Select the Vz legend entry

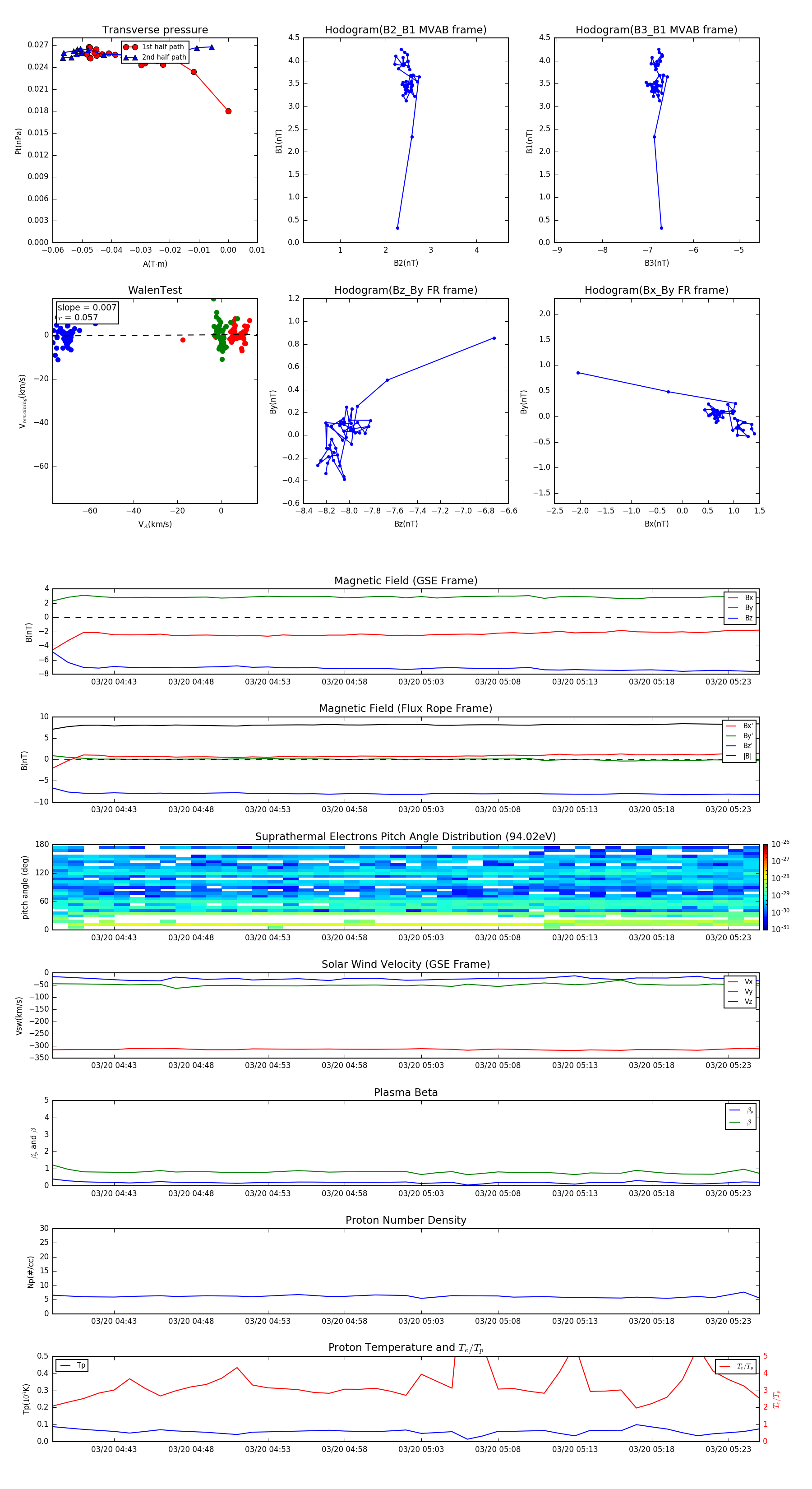741,1002
